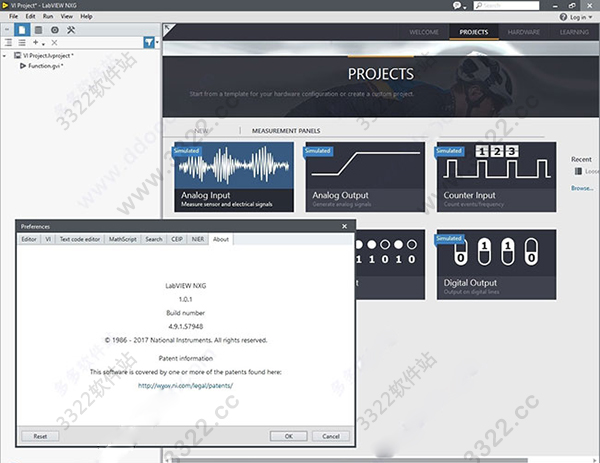Switch to Search tab in Preferences

pos(154,239)
